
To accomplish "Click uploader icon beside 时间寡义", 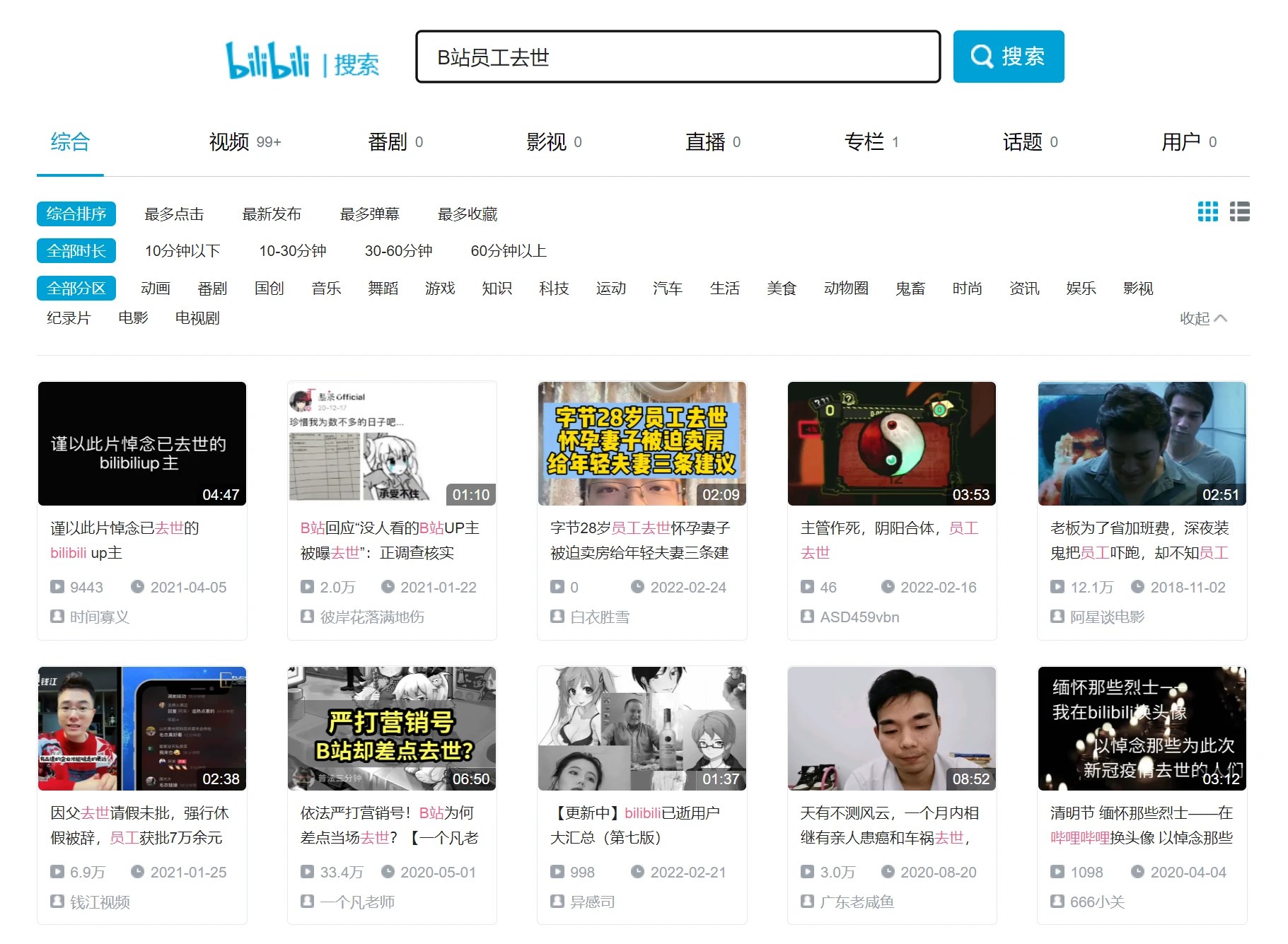I will pos(57,616).
